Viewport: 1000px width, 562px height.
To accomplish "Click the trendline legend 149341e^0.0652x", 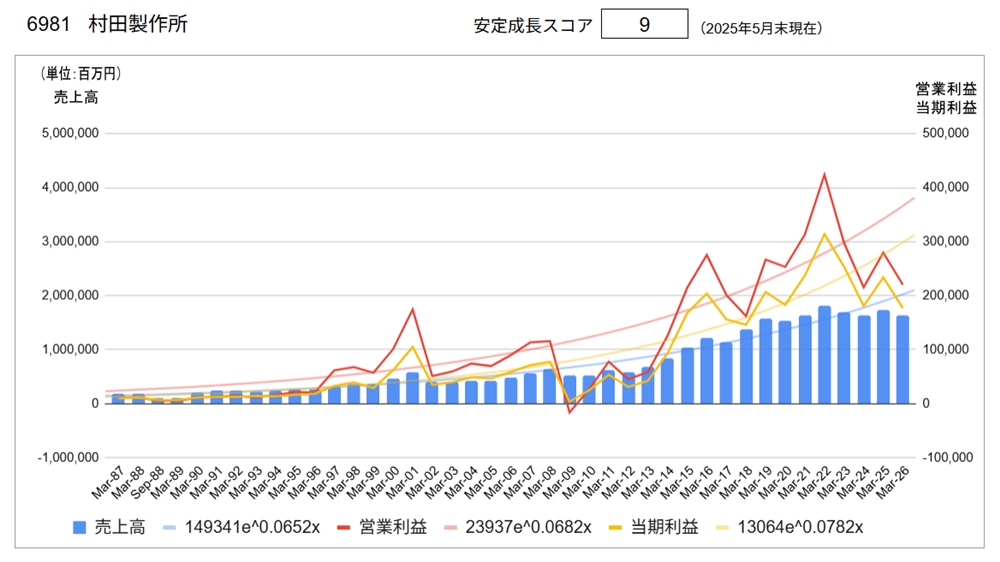I will click(x=252, y=528).
